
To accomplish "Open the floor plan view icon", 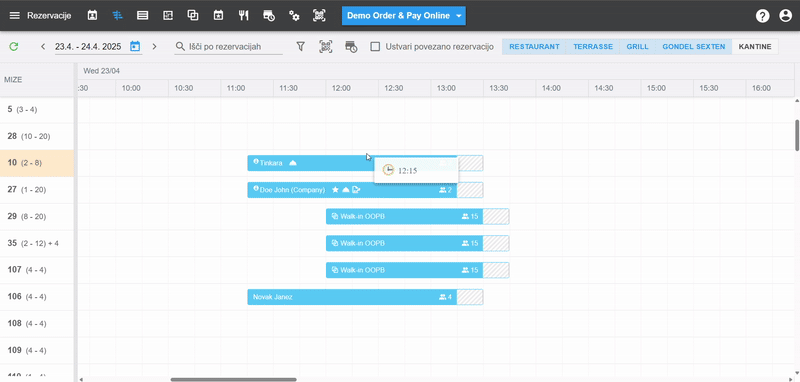I will pyautogui.click(x=168, y=15).
